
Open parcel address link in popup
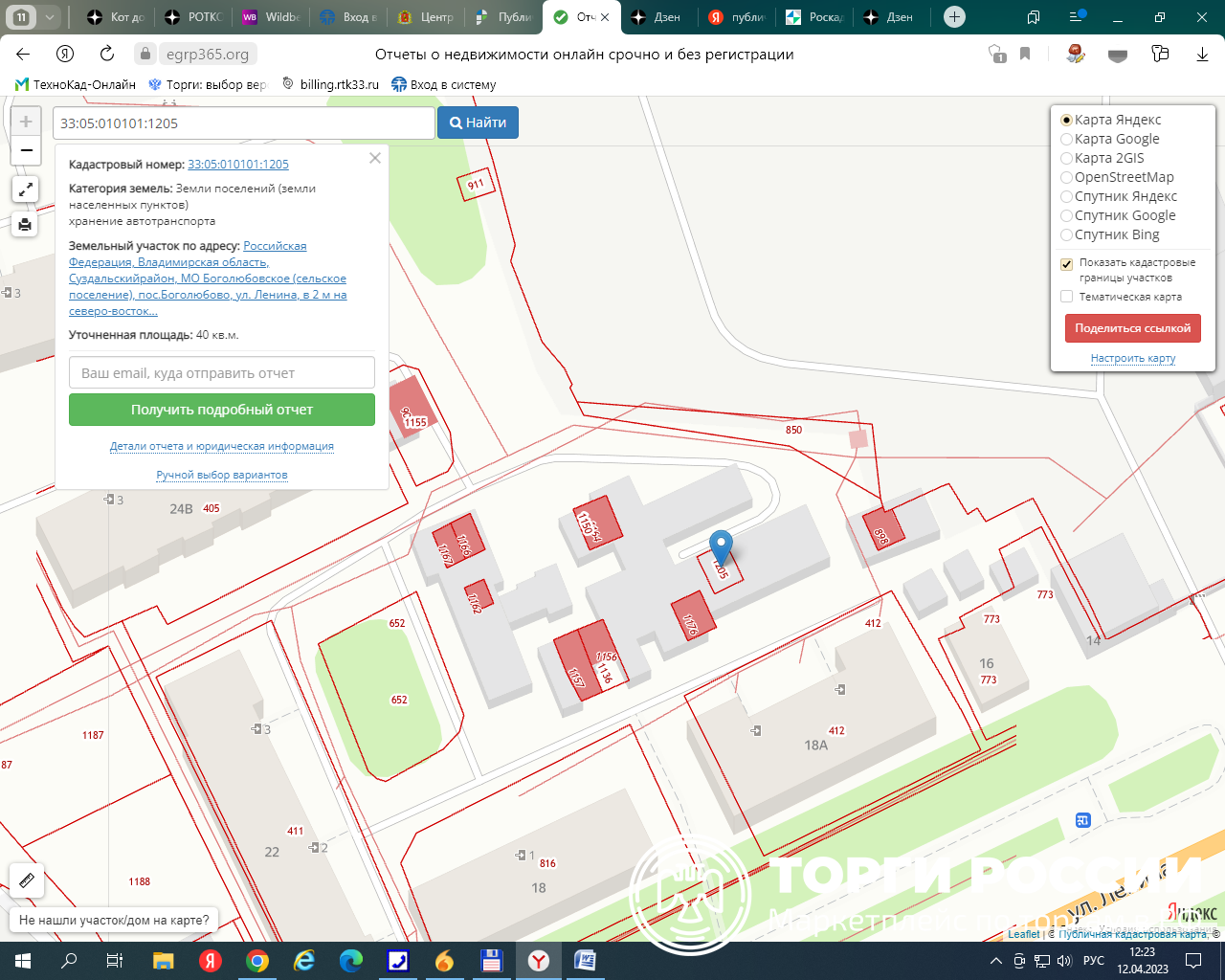[208, 278]
